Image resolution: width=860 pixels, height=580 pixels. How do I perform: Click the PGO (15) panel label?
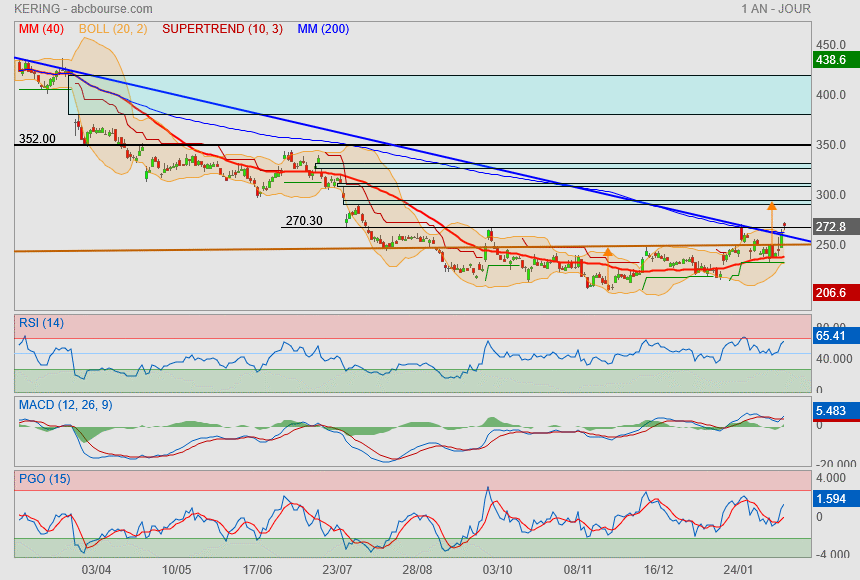point(44,478)
